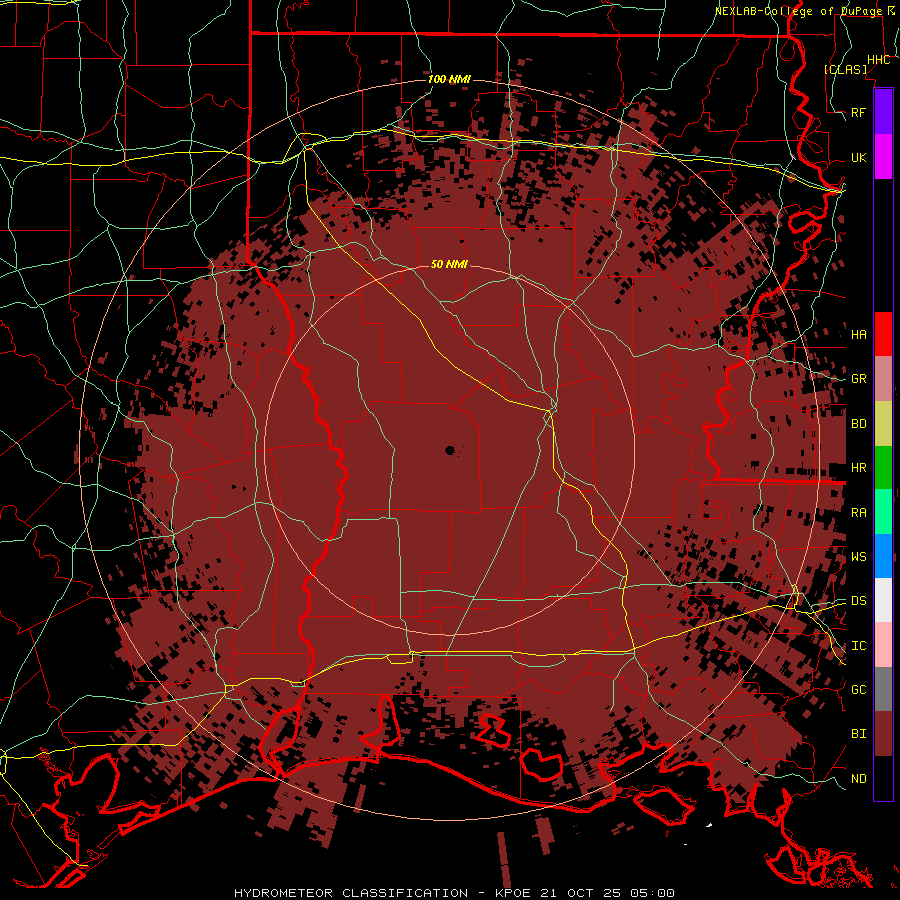Click the RF legend label
900x900 pixels.
click(x=859, y=112)
